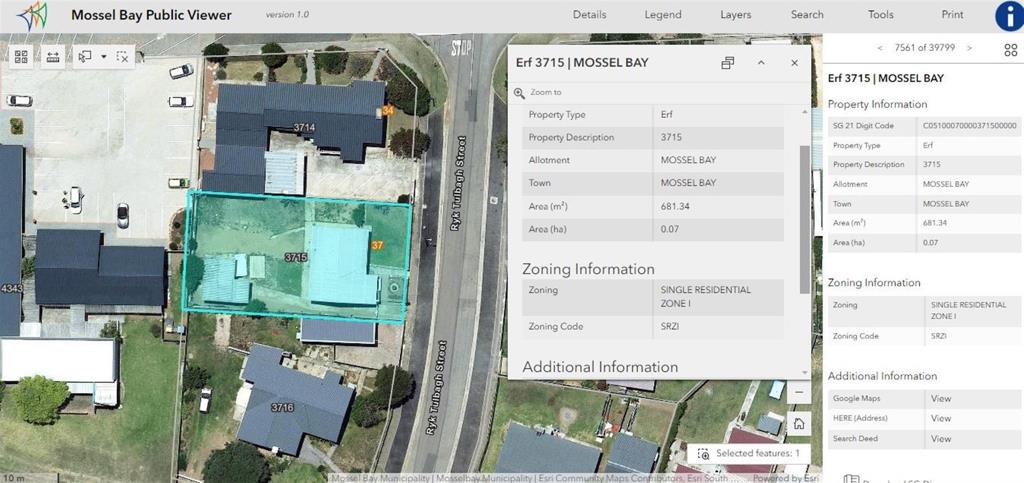Image resolution: width=1024 pixels, height=483 pixels.
Task: Collapse the Erf 3715 popup
Action: point(761,63)
